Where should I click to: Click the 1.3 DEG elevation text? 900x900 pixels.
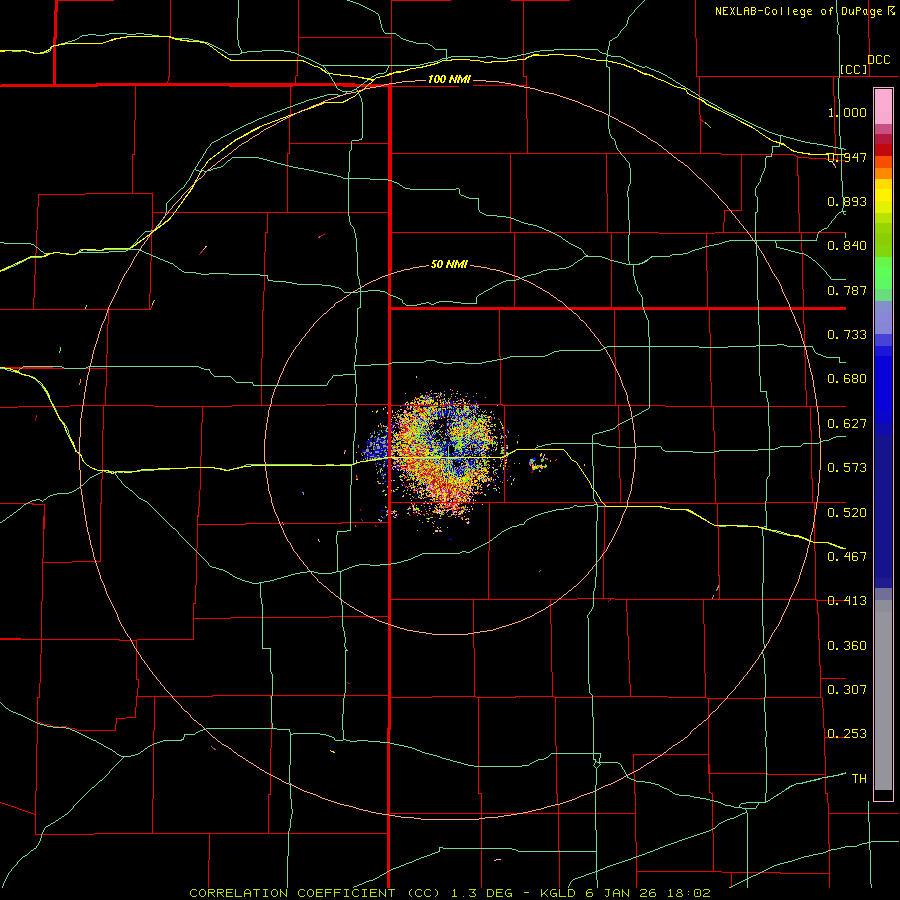tap(482, 893)
